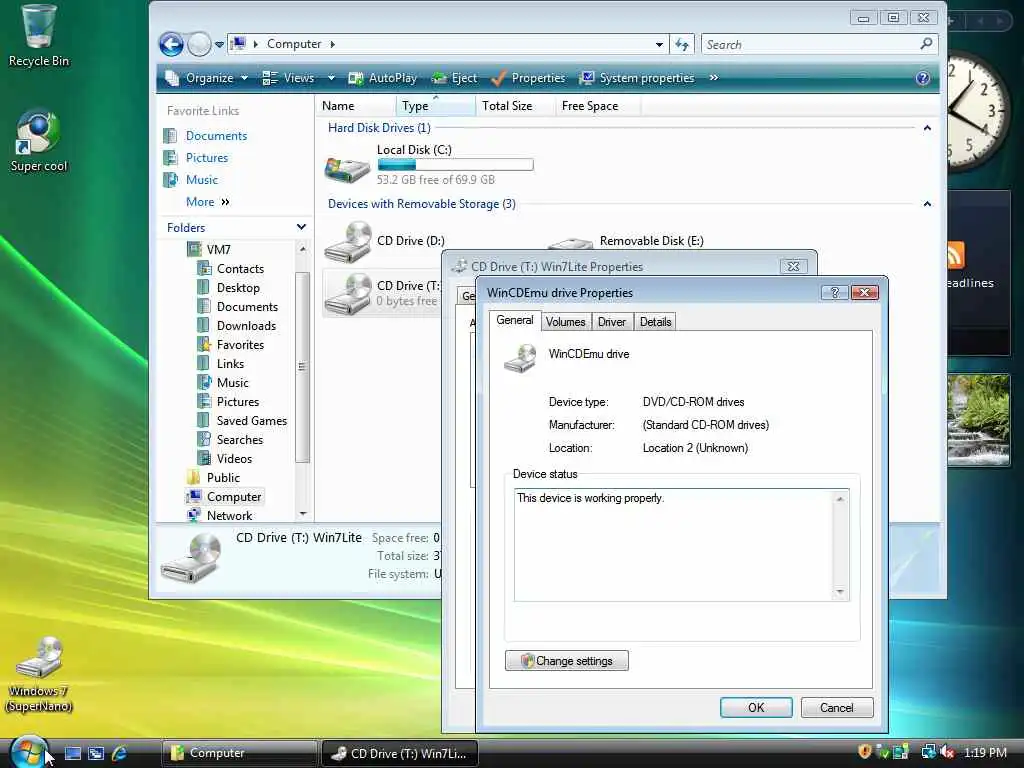Click AutoPlay in the toolbar
1024x768 pixels.
[383, 78]
